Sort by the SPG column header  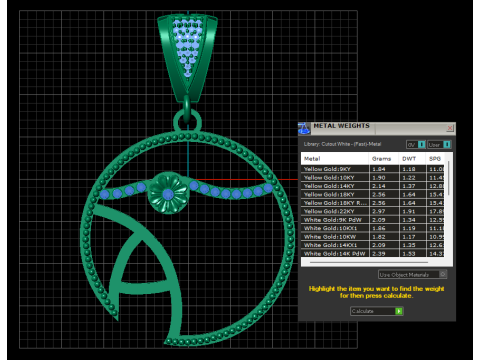(435, 159)
